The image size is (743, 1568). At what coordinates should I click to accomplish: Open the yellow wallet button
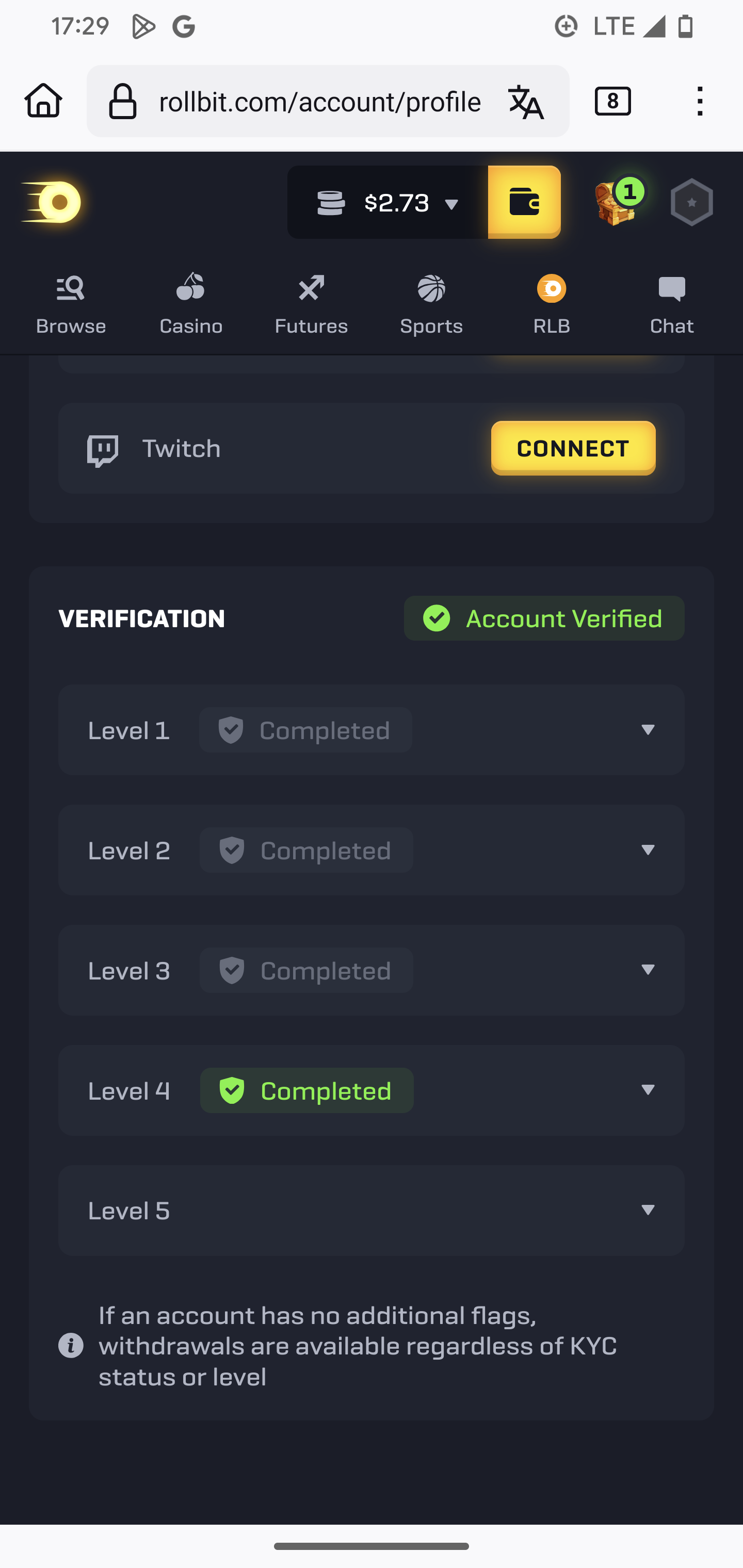(x=524, y=202)
